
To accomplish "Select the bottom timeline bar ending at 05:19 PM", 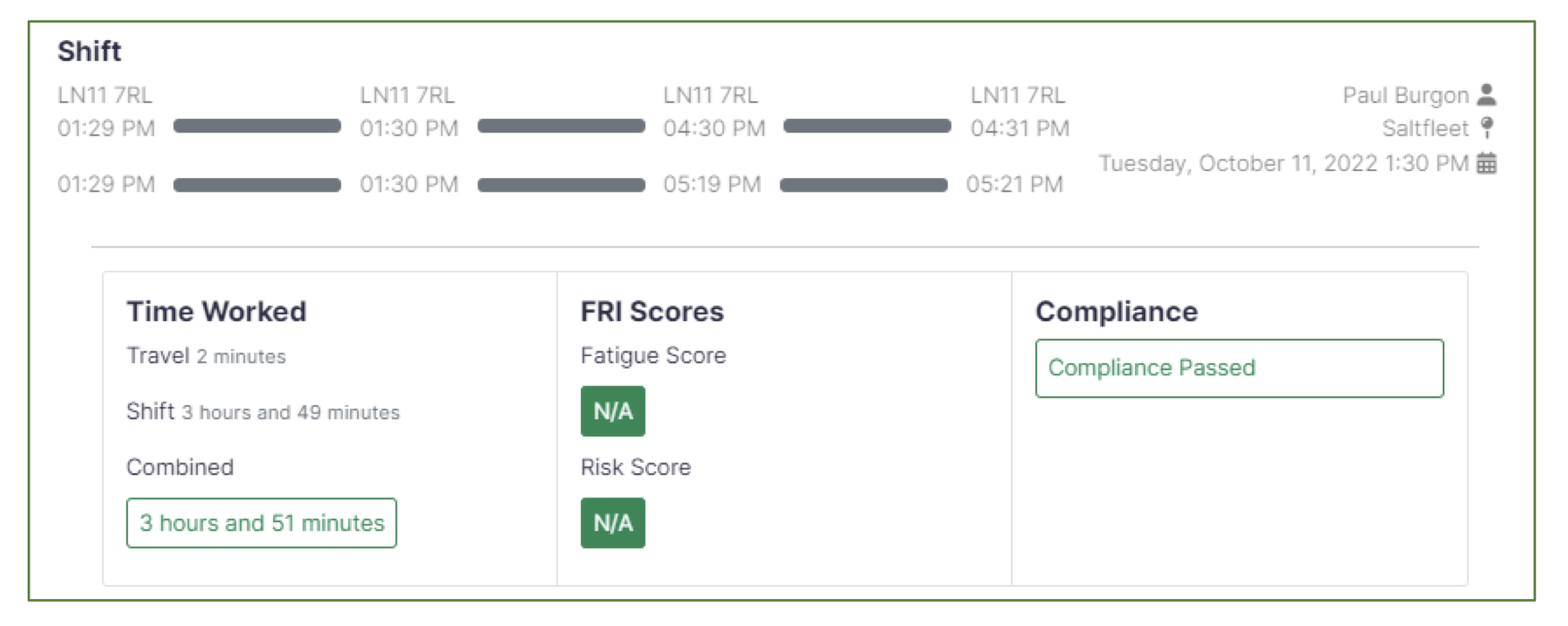I will click(562, 184).
